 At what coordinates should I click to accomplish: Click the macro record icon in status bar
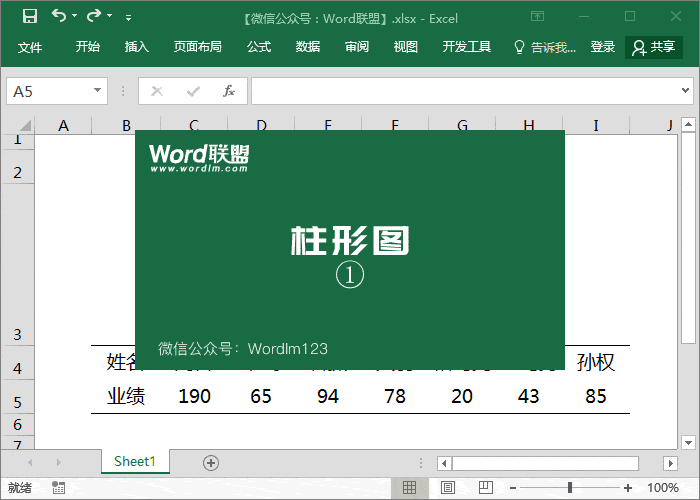tap(59, 488)
